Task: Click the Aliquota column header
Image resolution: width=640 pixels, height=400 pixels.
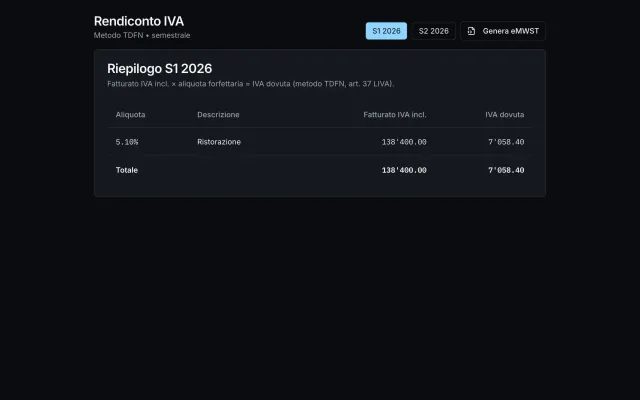Action: (130, 115)
